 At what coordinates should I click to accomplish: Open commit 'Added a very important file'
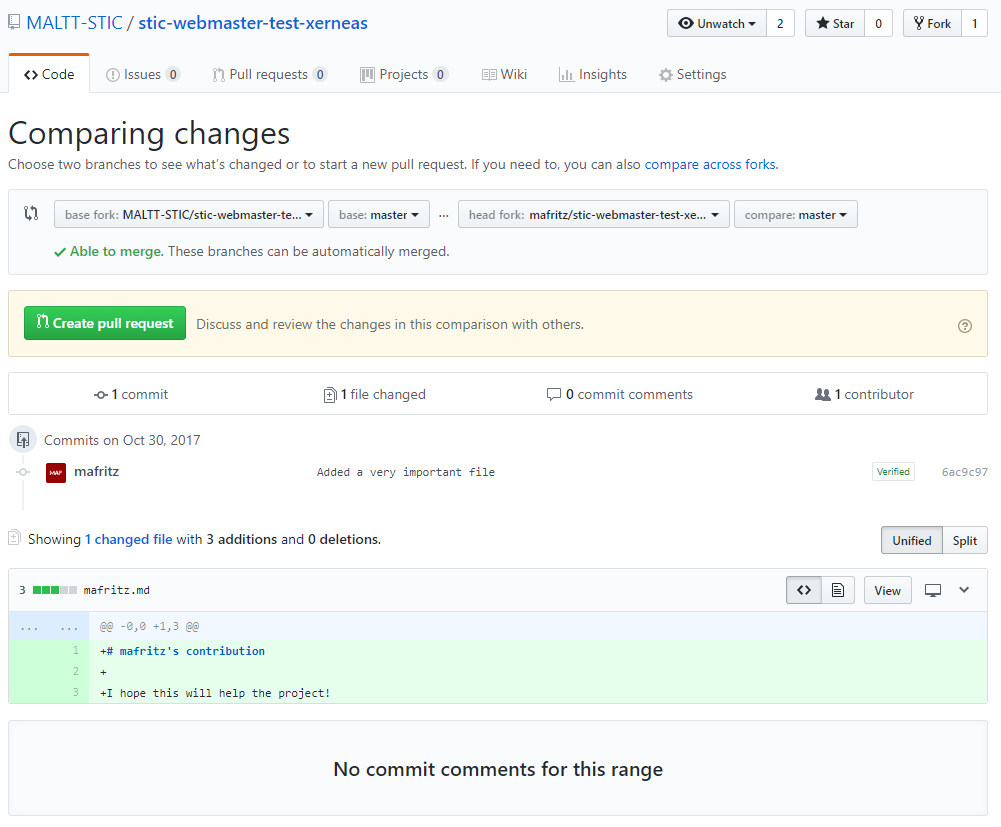[x=406, y=472]
